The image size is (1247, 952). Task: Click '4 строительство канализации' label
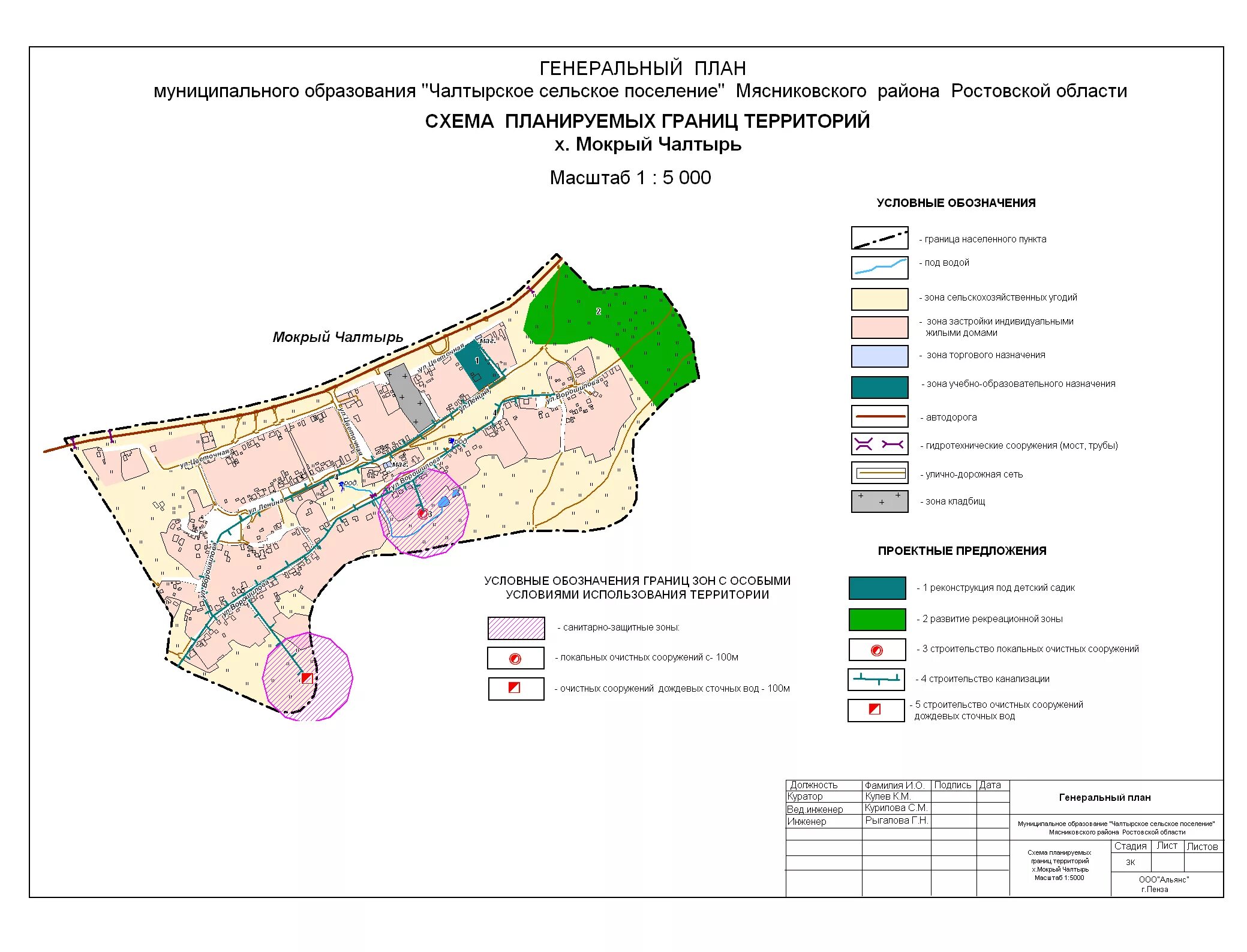click(985, 678)
